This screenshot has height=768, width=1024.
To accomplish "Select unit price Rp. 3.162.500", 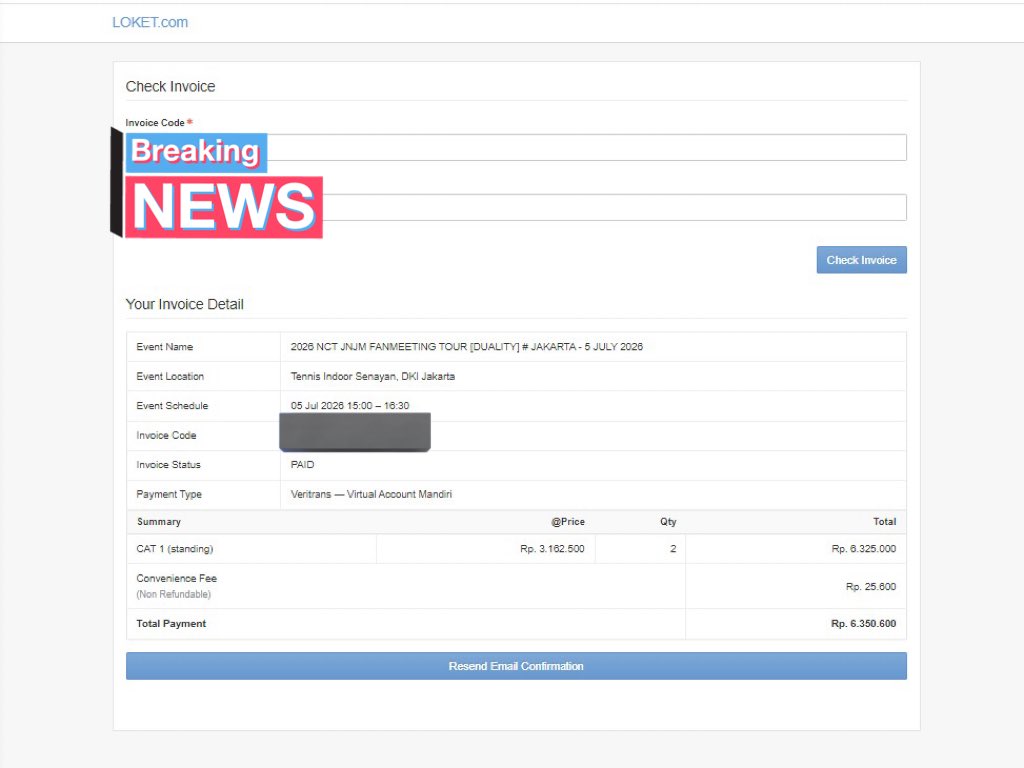I will pyautogui.click(x=552, y=549).
